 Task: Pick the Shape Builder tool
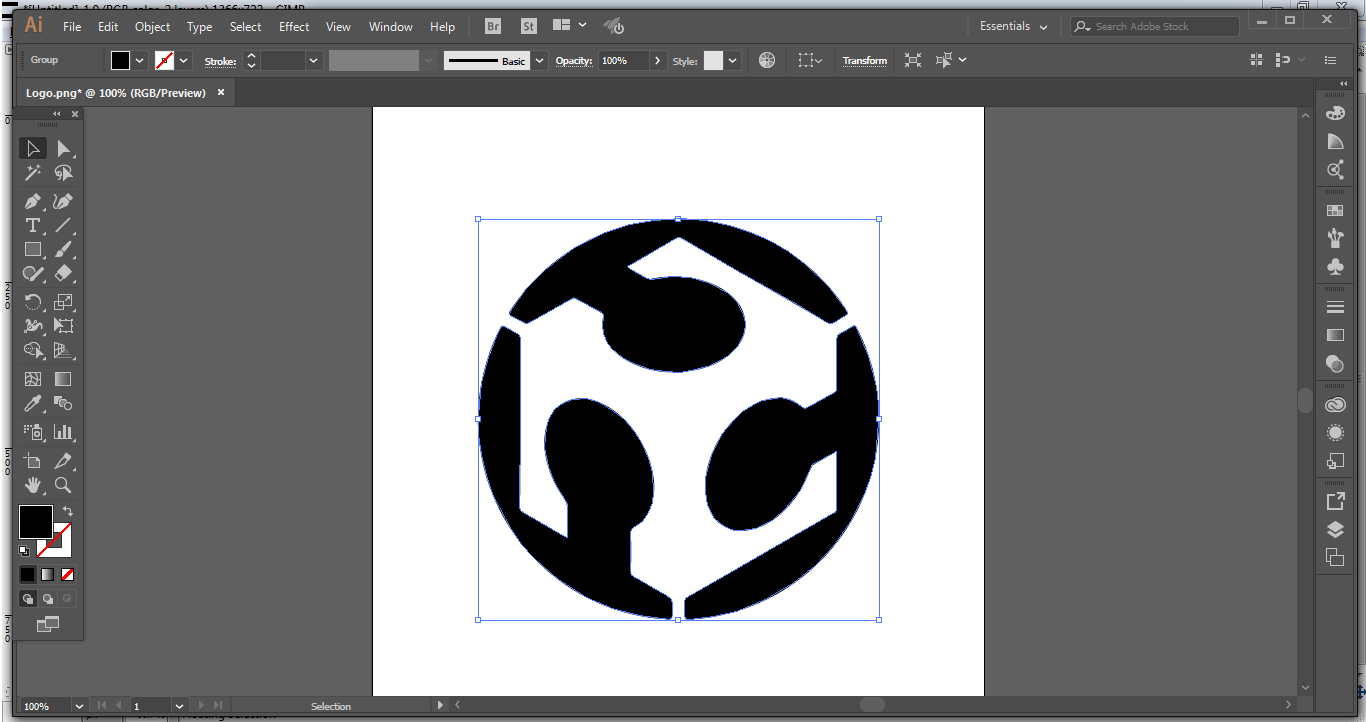(33, 350)
